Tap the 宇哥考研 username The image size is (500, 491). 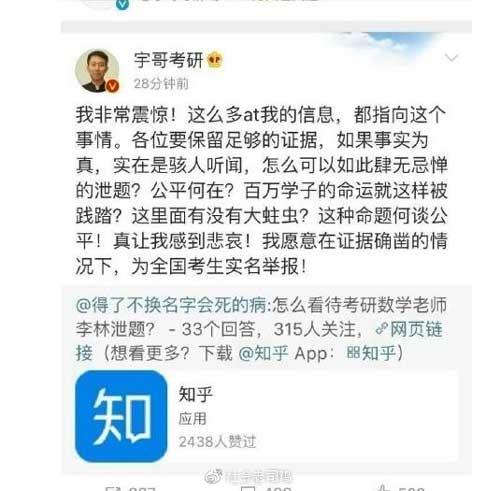[169, 60]
